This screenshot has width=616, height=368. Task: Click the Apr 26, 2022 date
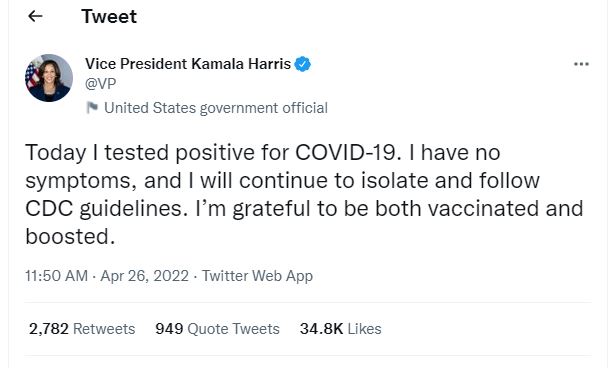pyautogui.click(x=145, y=276)
